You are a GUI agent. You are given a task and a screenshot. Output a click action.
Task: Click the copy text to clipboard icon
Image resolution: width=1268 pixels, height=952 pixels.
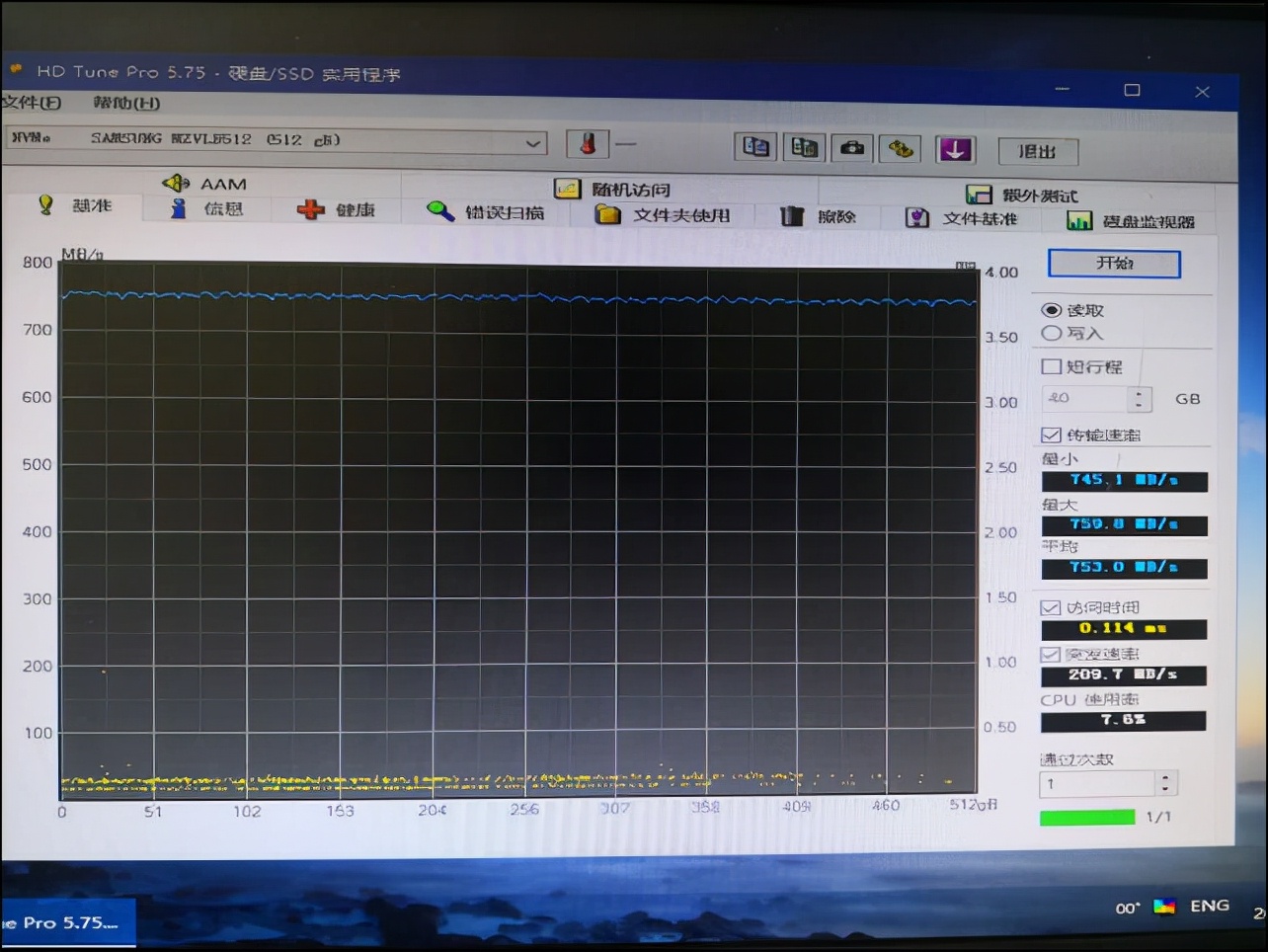(x=755, y=147)
